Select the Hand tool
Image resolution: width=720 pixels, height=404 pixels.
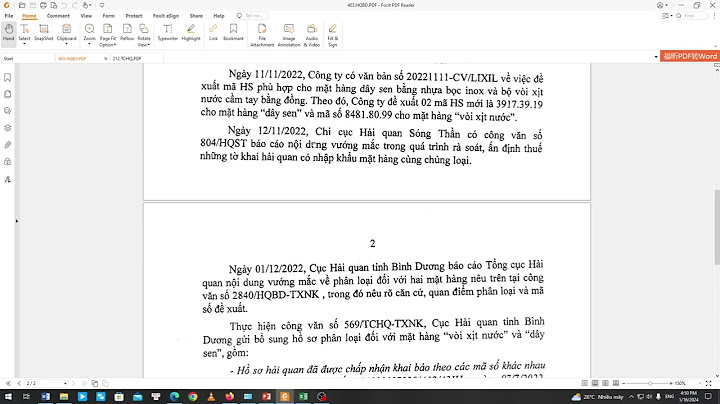tap(8, 32)
